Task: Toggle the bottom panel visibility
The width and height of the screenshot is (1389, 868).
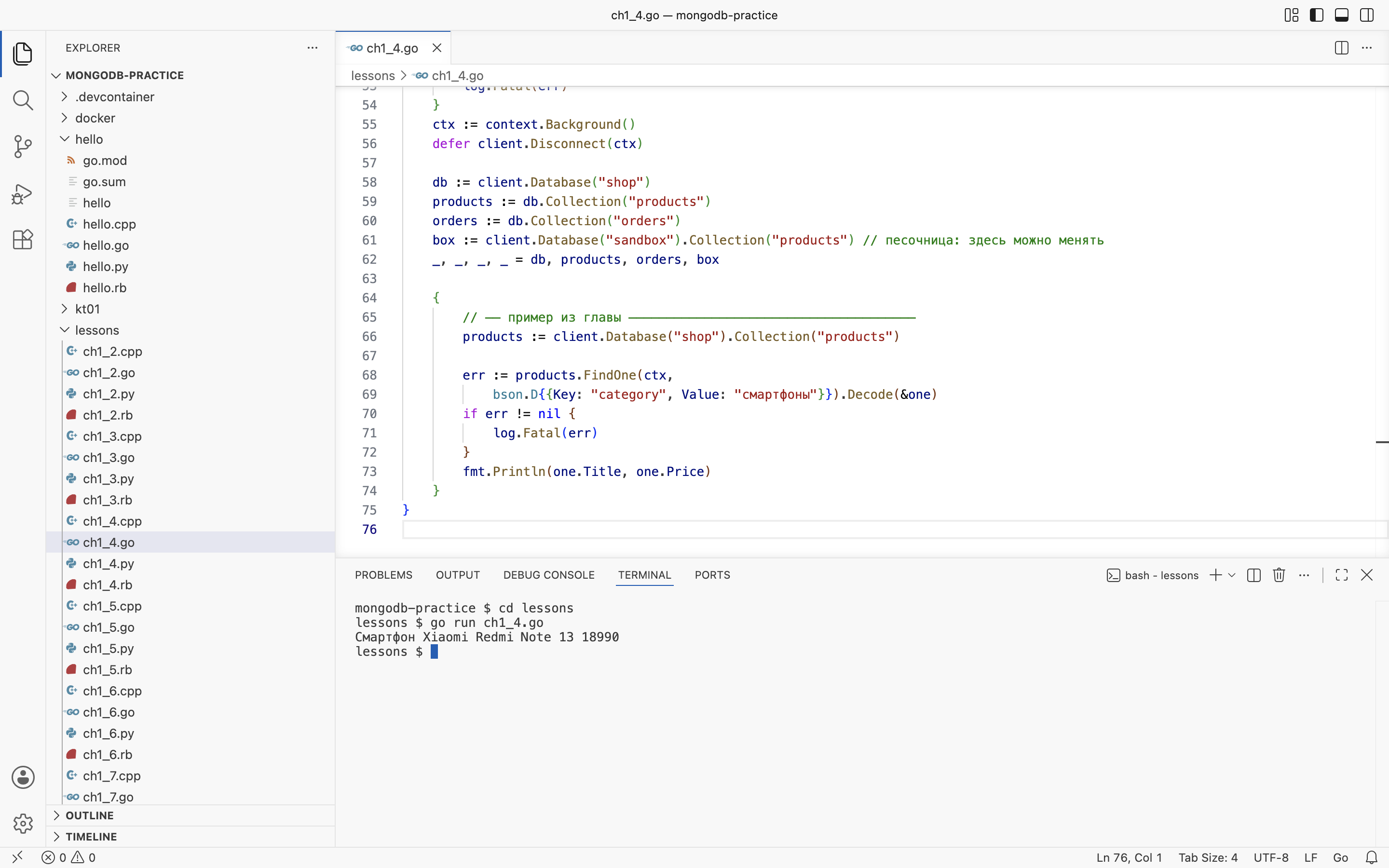Action: click(x=1341, y=15)
